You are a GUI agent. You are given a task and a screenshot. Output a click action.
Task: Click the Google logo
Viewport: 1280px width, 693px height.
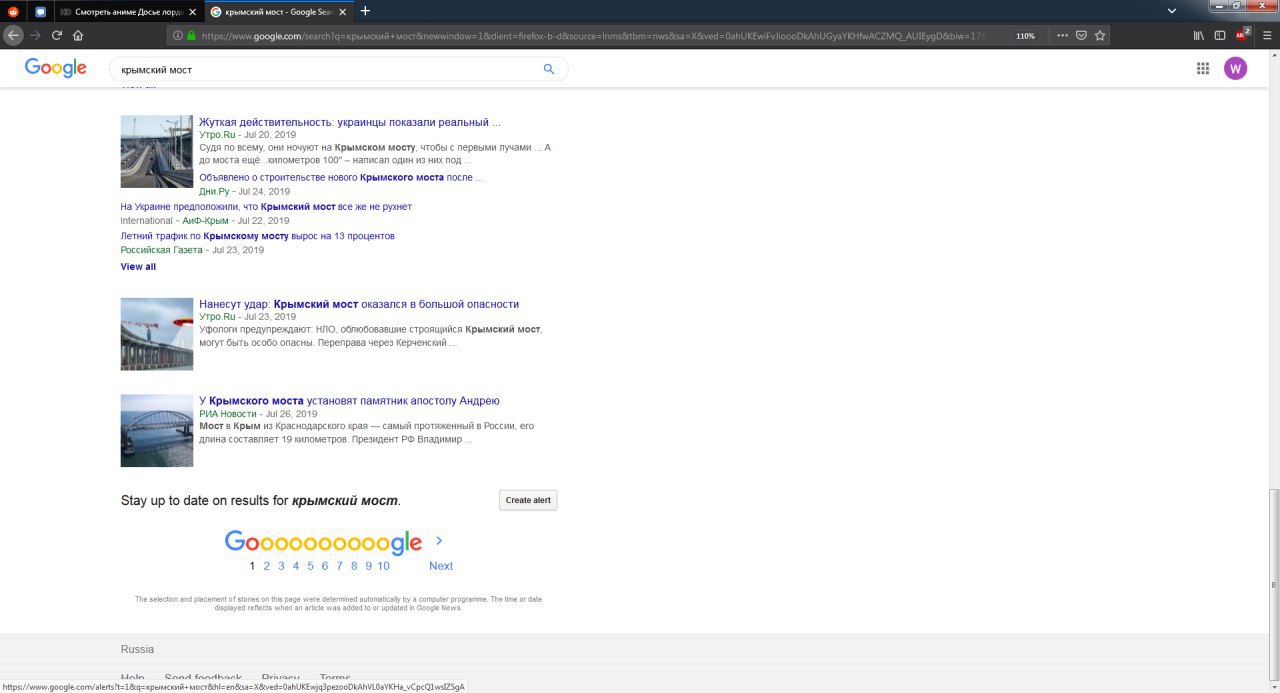coord(56,68)
